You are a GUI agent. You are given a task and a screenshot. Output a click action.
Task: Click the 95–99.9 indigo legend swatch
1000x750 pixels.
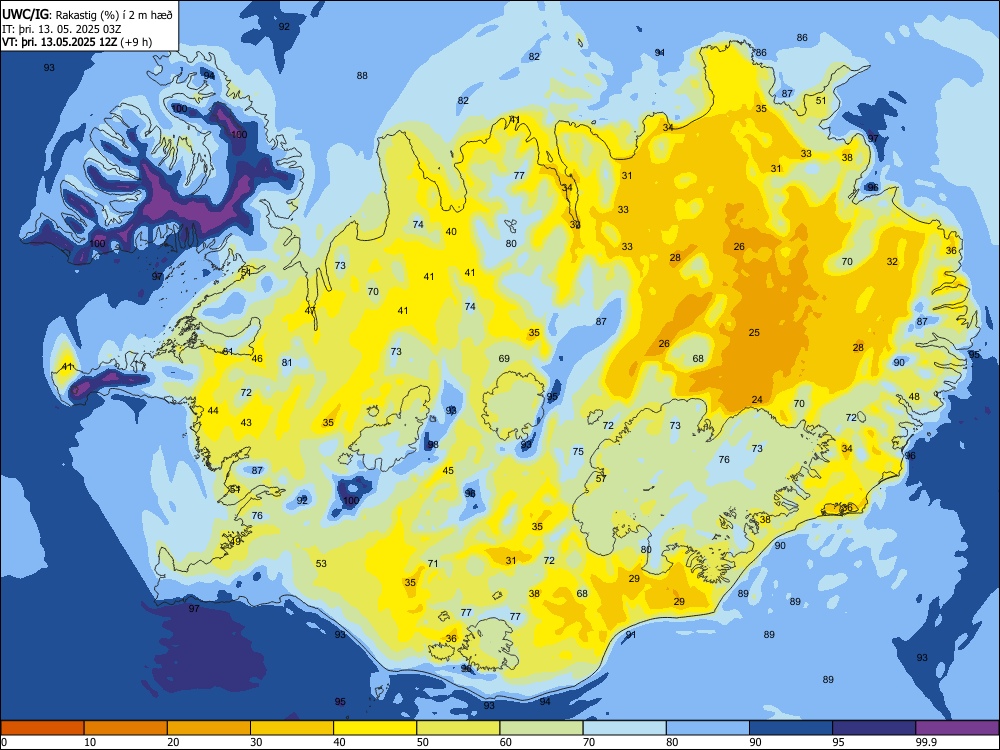(874, 728)
